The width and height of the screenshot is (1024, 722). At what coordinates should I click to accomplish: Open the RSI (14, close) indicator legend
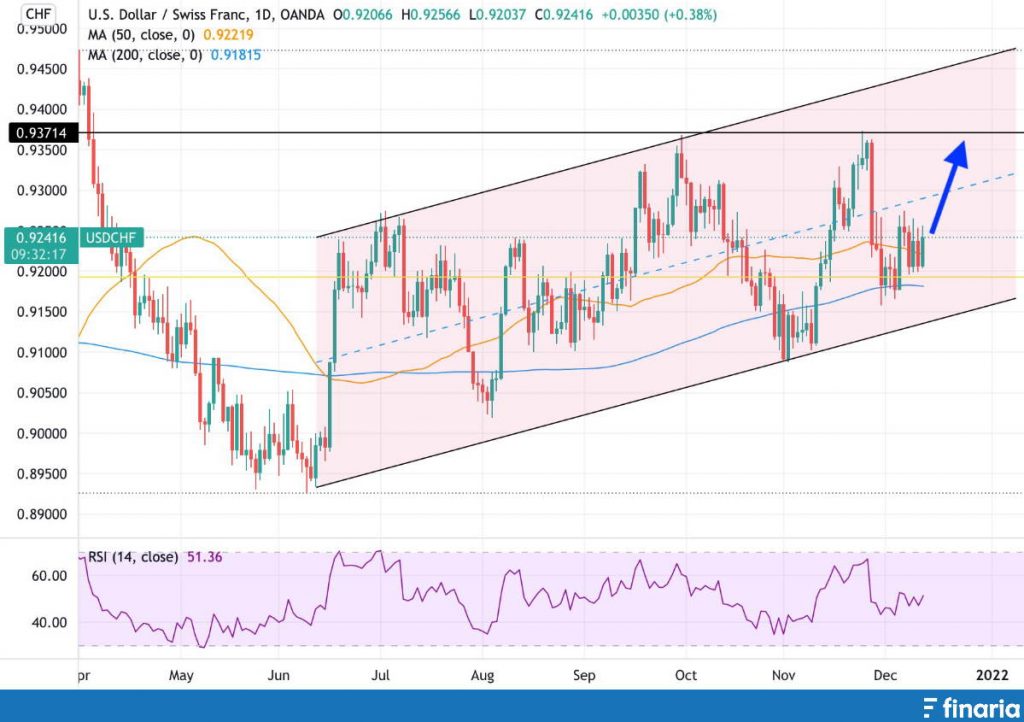click(x=133, y=557)
